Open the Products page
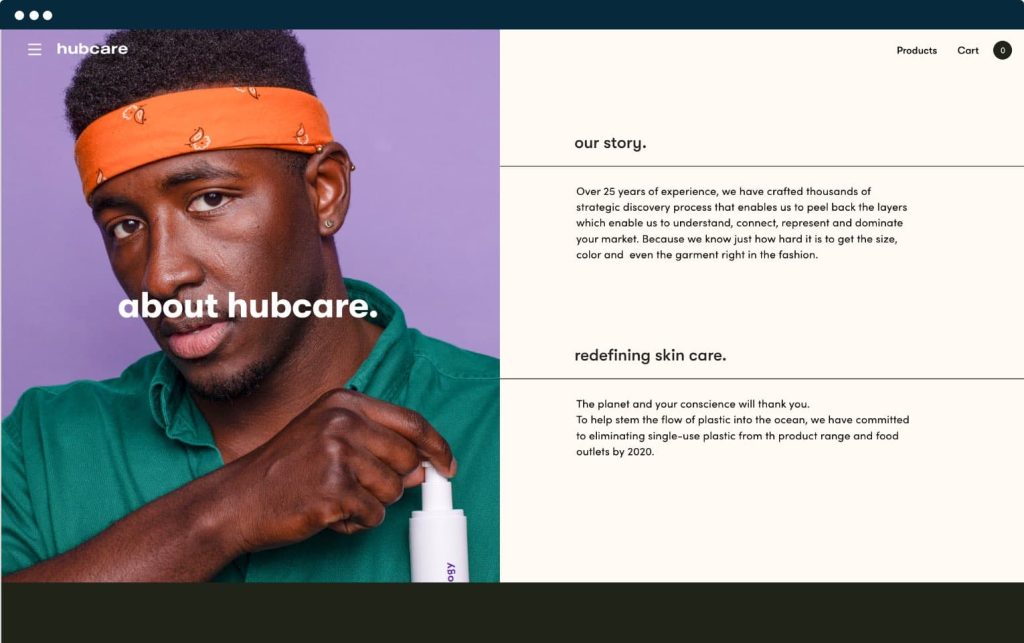The height and width of the screenshot is (643, 1024). click(x=916, y=50)
